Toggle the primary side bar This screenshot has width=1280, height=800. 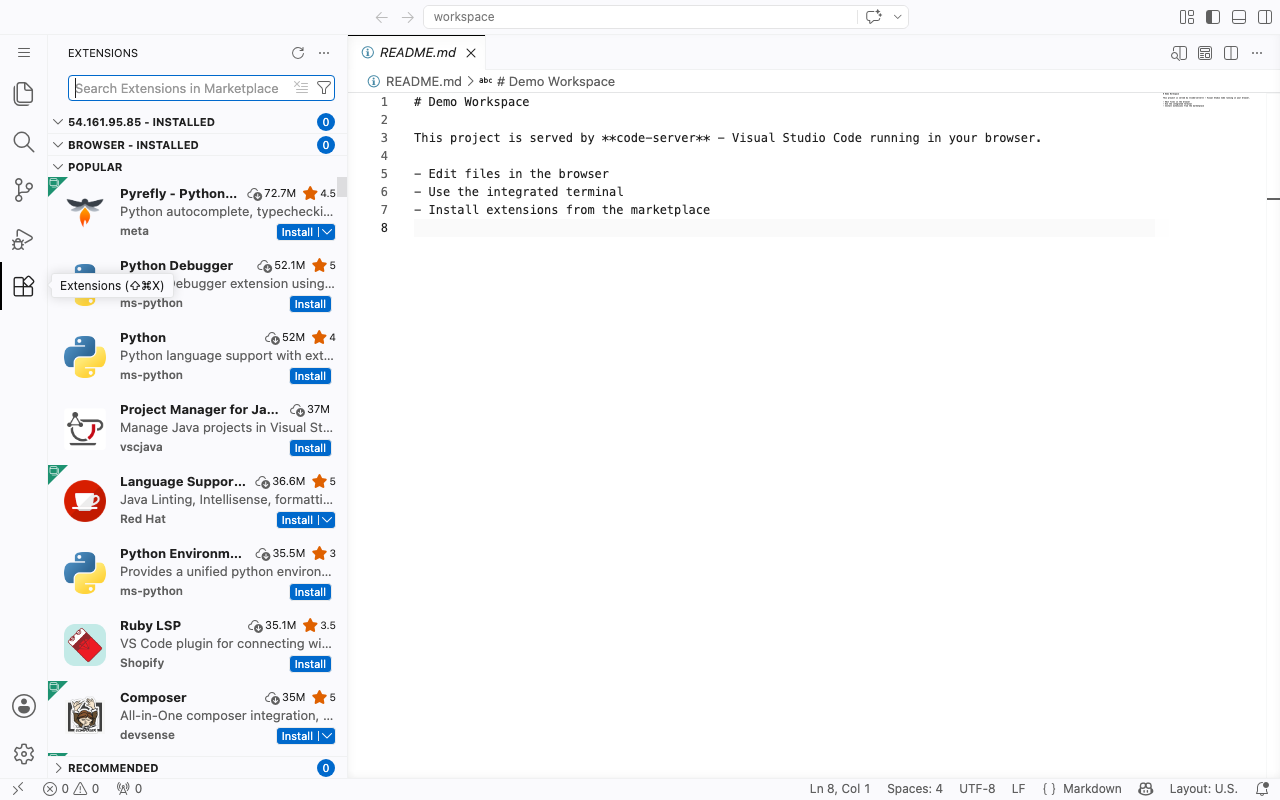(1213, 17)
